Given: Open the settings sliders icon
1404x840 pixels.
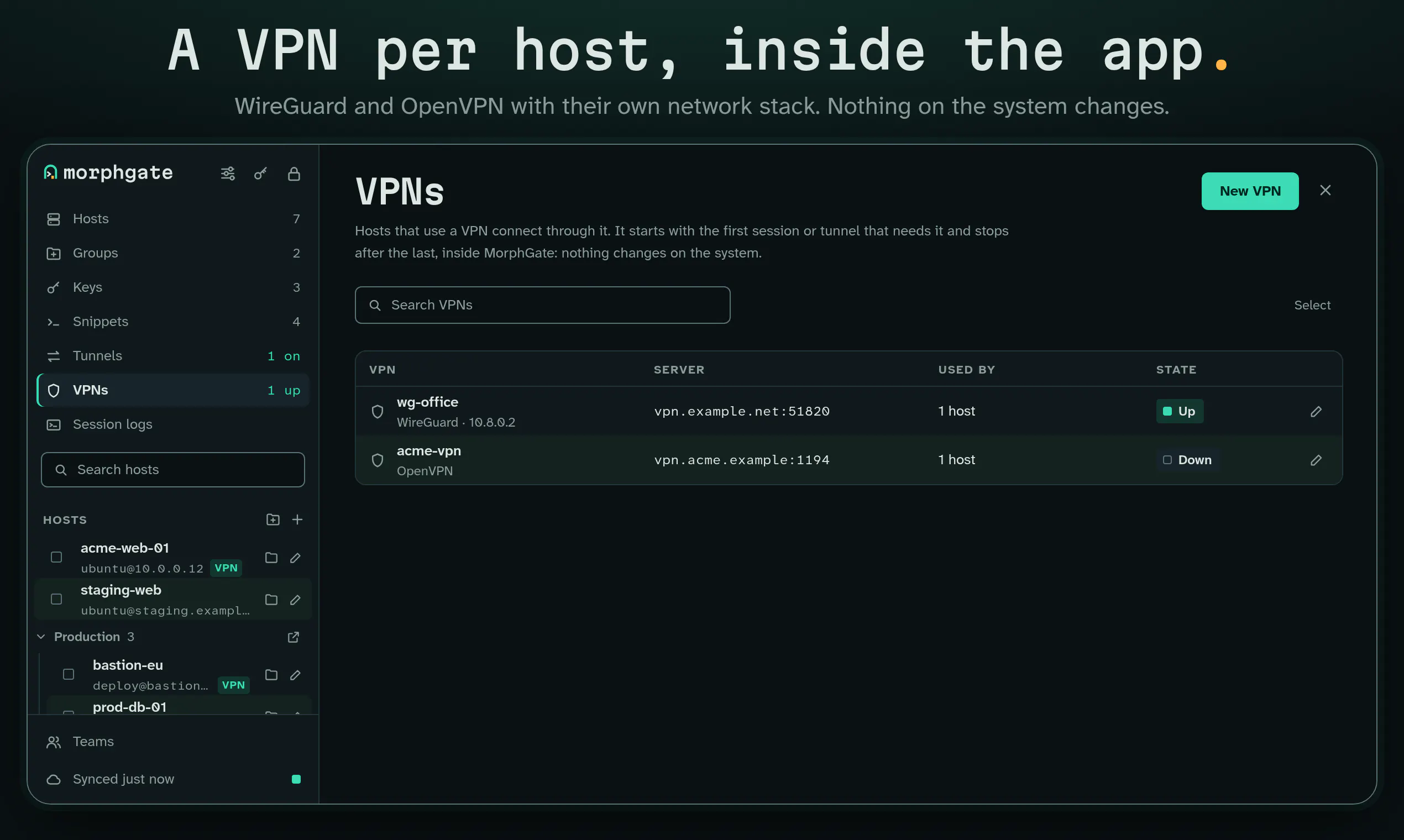Looking at the screenshot, I should point(228,173).
